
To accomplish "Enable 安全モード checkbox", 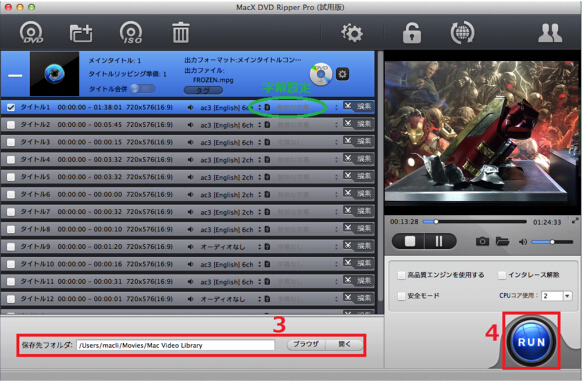I will [401, 296].
